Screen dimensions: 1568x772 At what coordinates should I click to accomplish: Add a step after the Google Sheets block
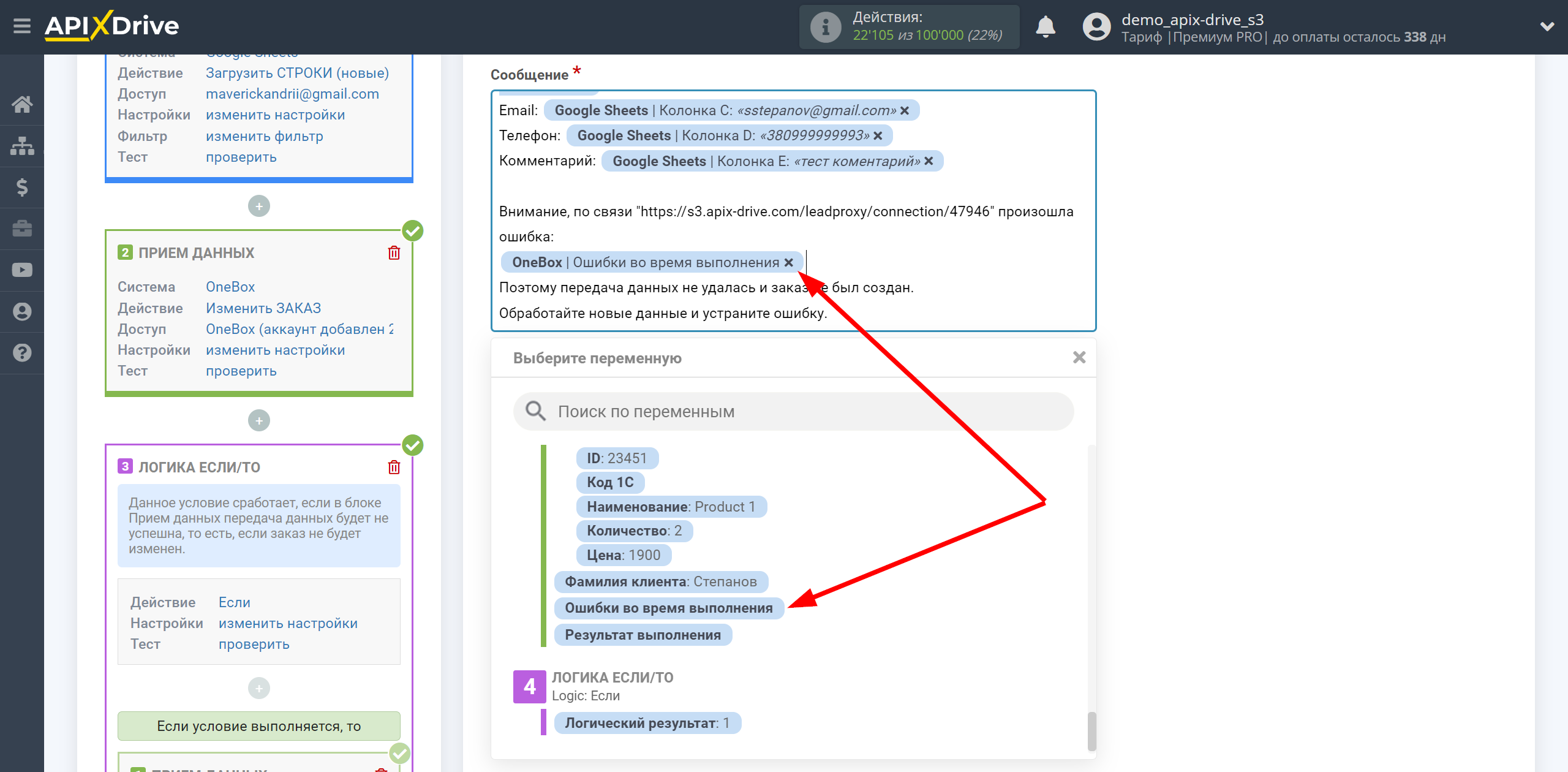259,206
